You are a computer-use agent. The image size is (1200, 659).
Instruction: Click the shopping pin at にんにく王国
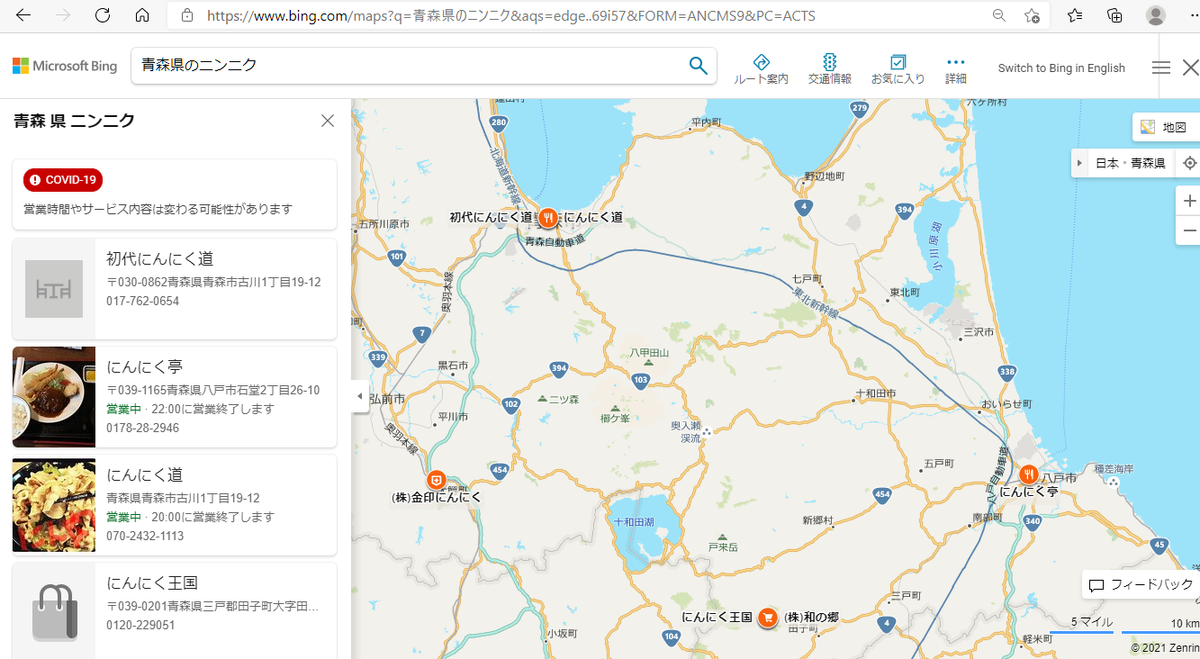[x=767, y=617]
